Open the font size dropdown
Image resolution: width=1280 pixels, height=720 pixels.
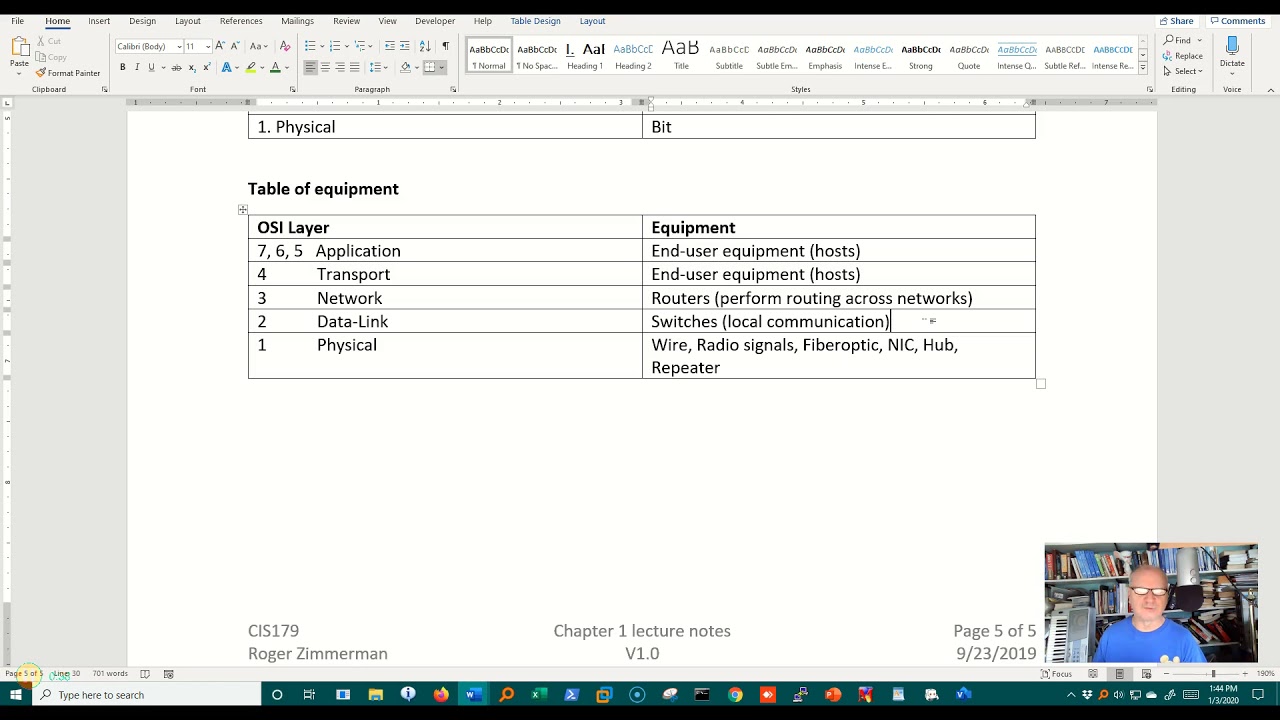[207, 46]
